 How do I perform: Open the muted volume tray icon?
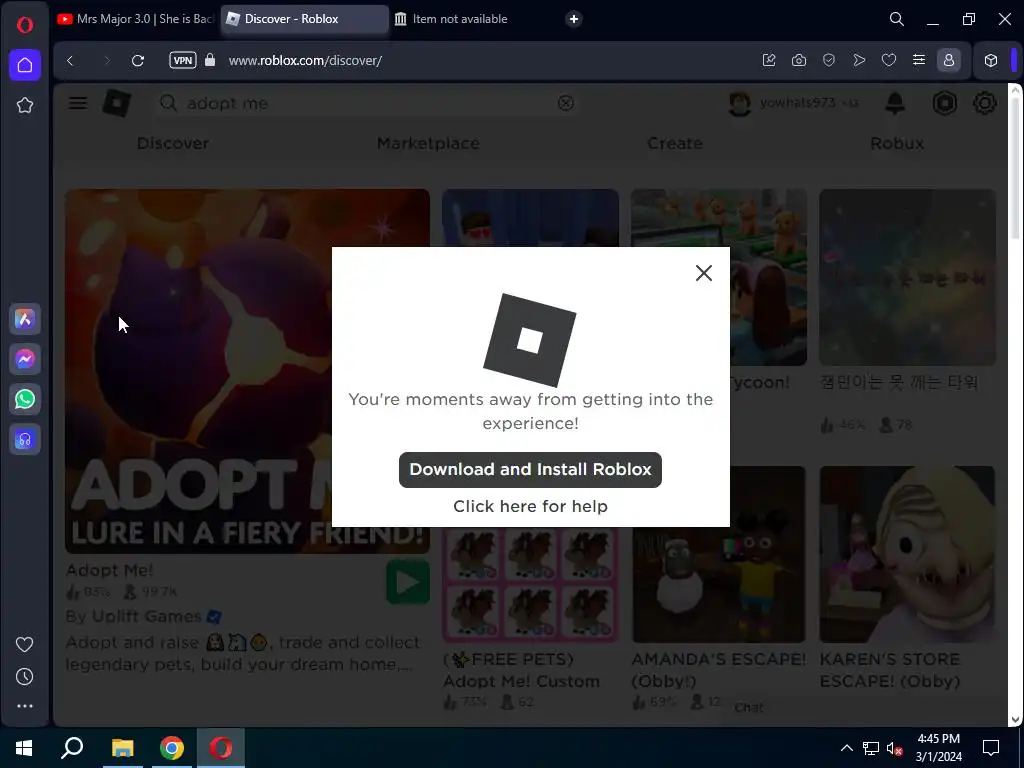pos(895,748)
